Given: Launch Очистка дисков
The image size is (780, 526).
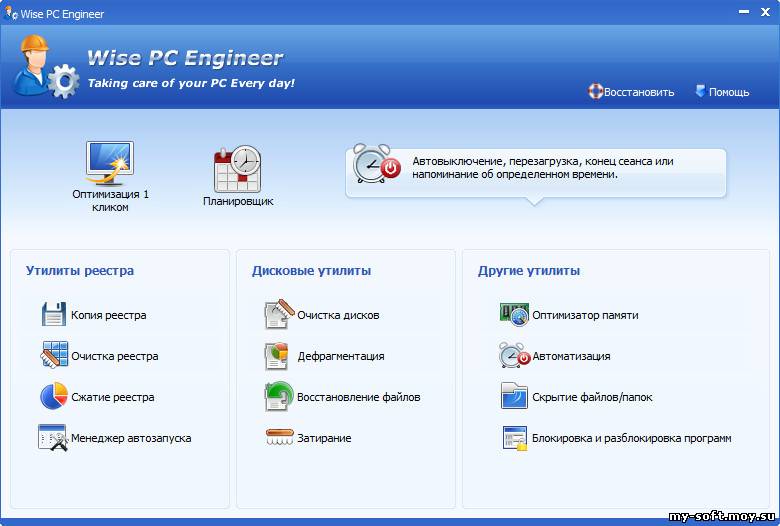Looking at the screenshot, I should tap(338, 315).
